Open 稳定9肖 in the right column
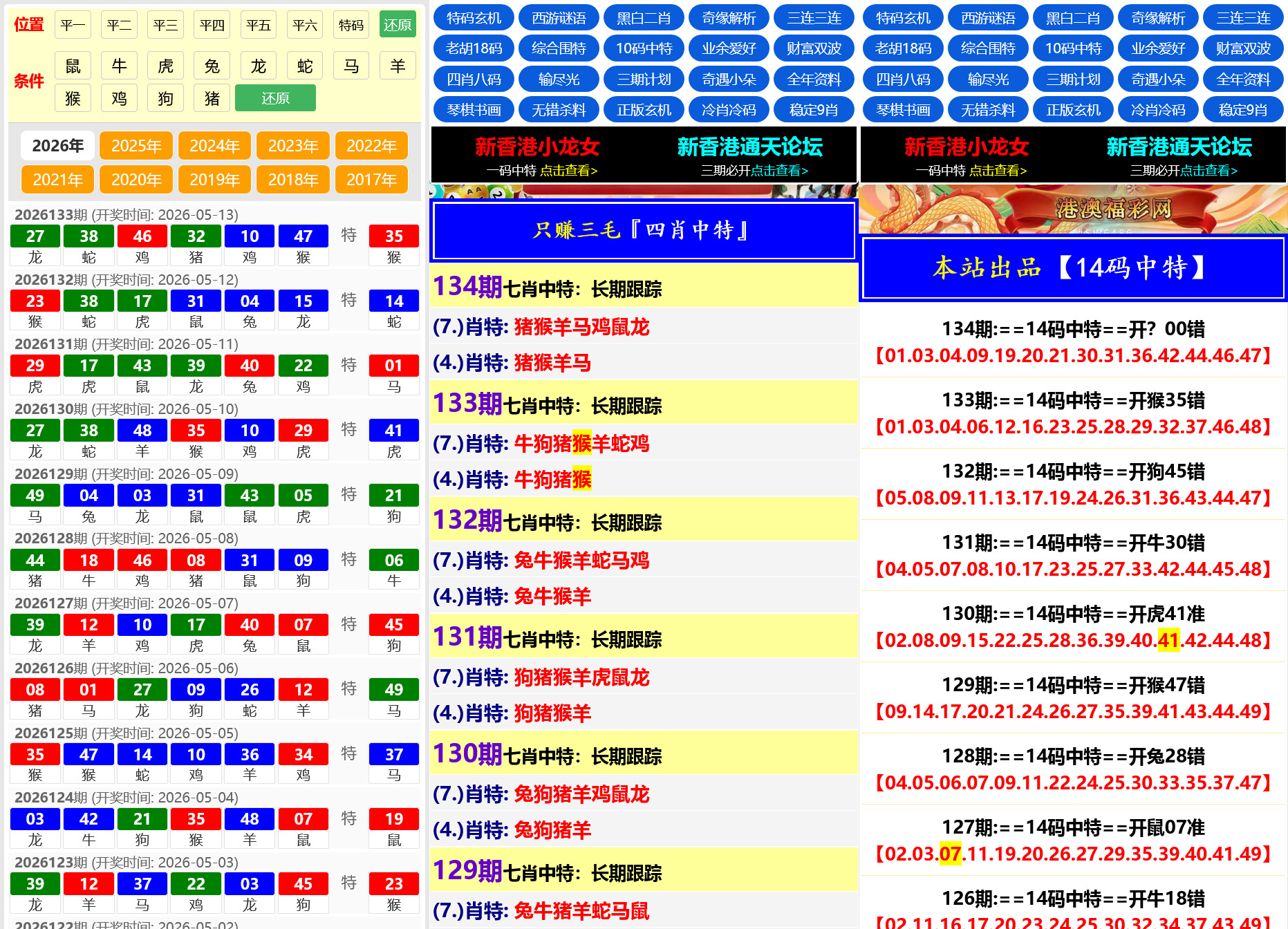Image resolution: width=1288 pixels, height=929 pixels. pyautogui.click(x=1243, y=110)
